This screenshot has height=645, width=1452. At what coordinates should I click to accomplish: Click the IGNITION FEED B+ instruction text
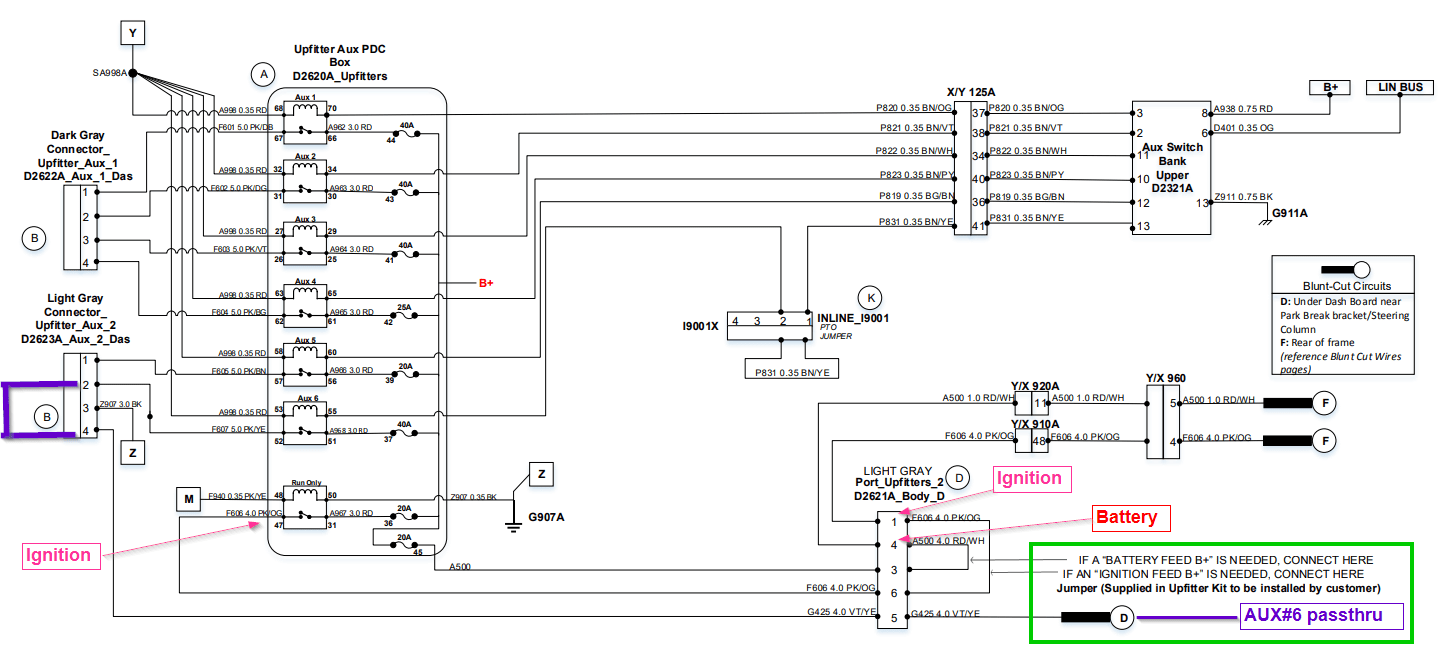click(1212, 574)
